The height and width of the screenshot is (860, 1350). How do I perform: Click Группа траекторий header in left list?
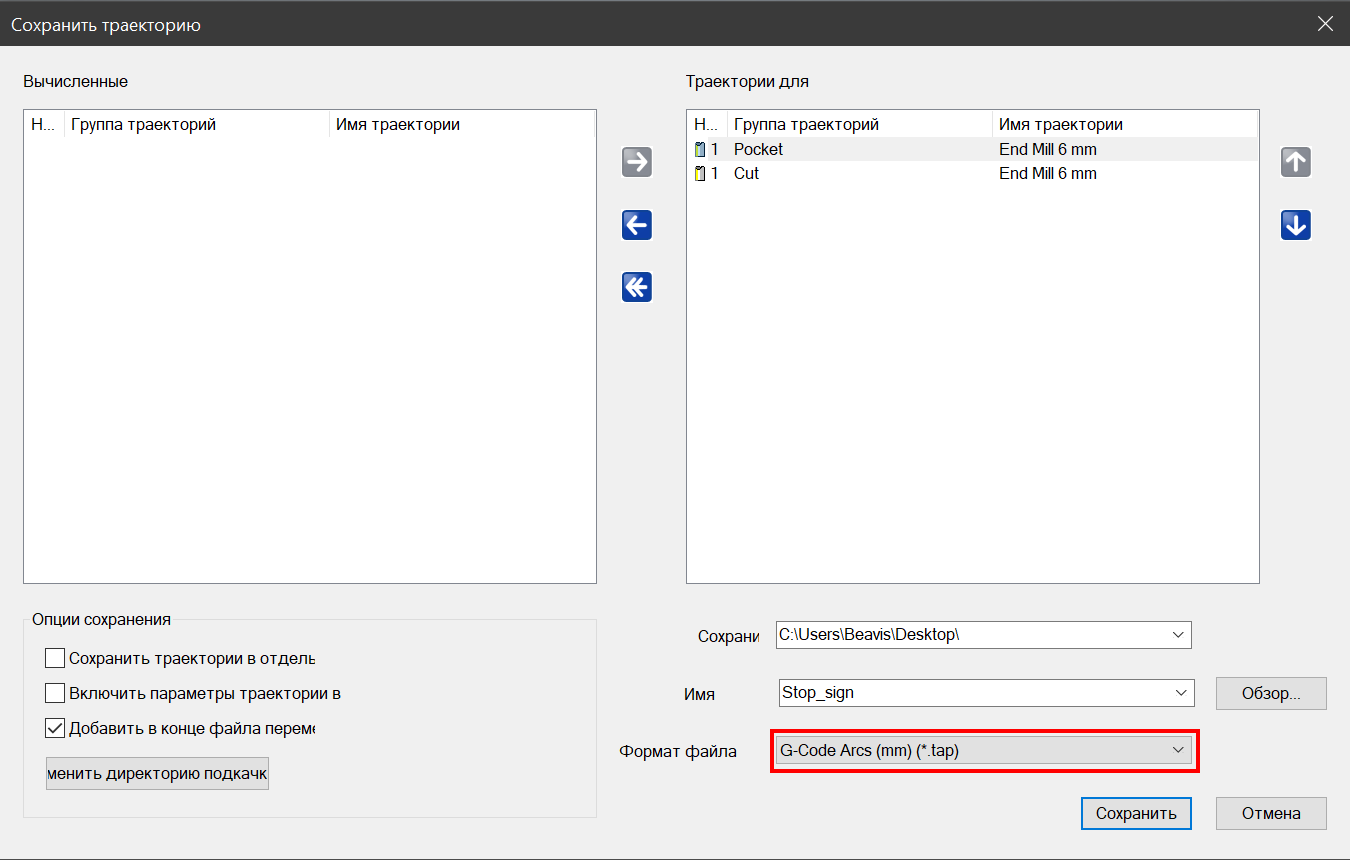point(143,125)
